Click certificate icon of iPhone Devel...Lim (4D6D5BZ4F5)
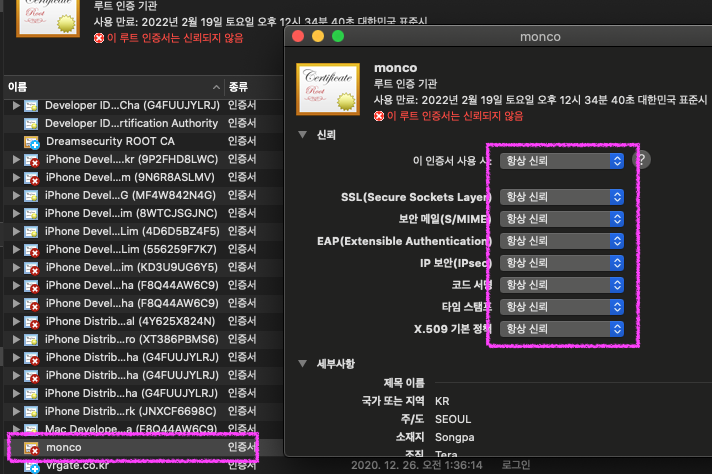 click(31, 232)
